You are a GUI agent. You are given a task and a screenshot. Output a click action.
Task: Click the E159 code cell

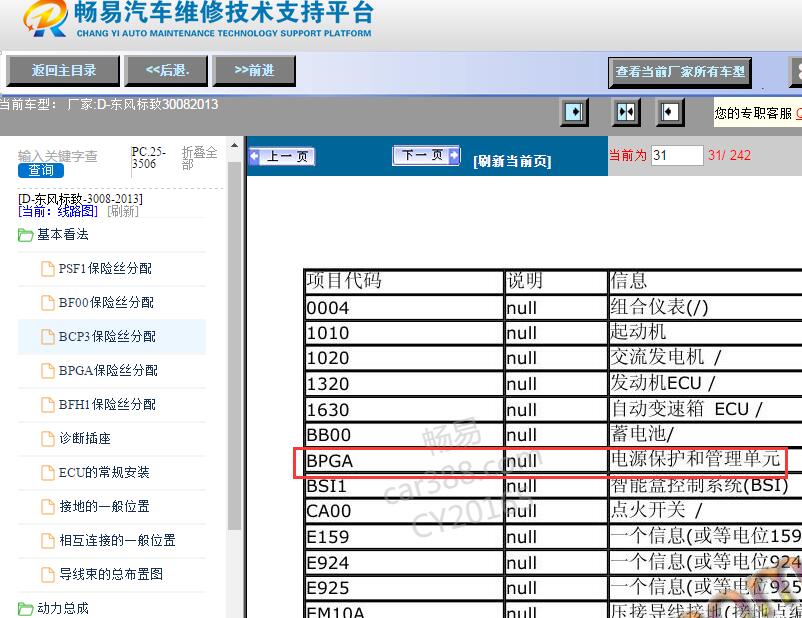404,537
